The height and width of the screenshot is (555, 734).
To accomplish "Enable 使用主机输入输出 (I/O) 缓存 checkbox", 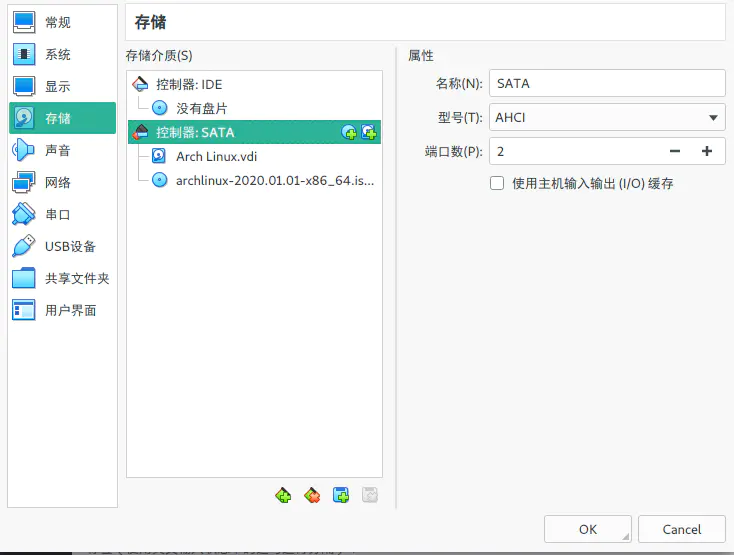I will [497, 183].
